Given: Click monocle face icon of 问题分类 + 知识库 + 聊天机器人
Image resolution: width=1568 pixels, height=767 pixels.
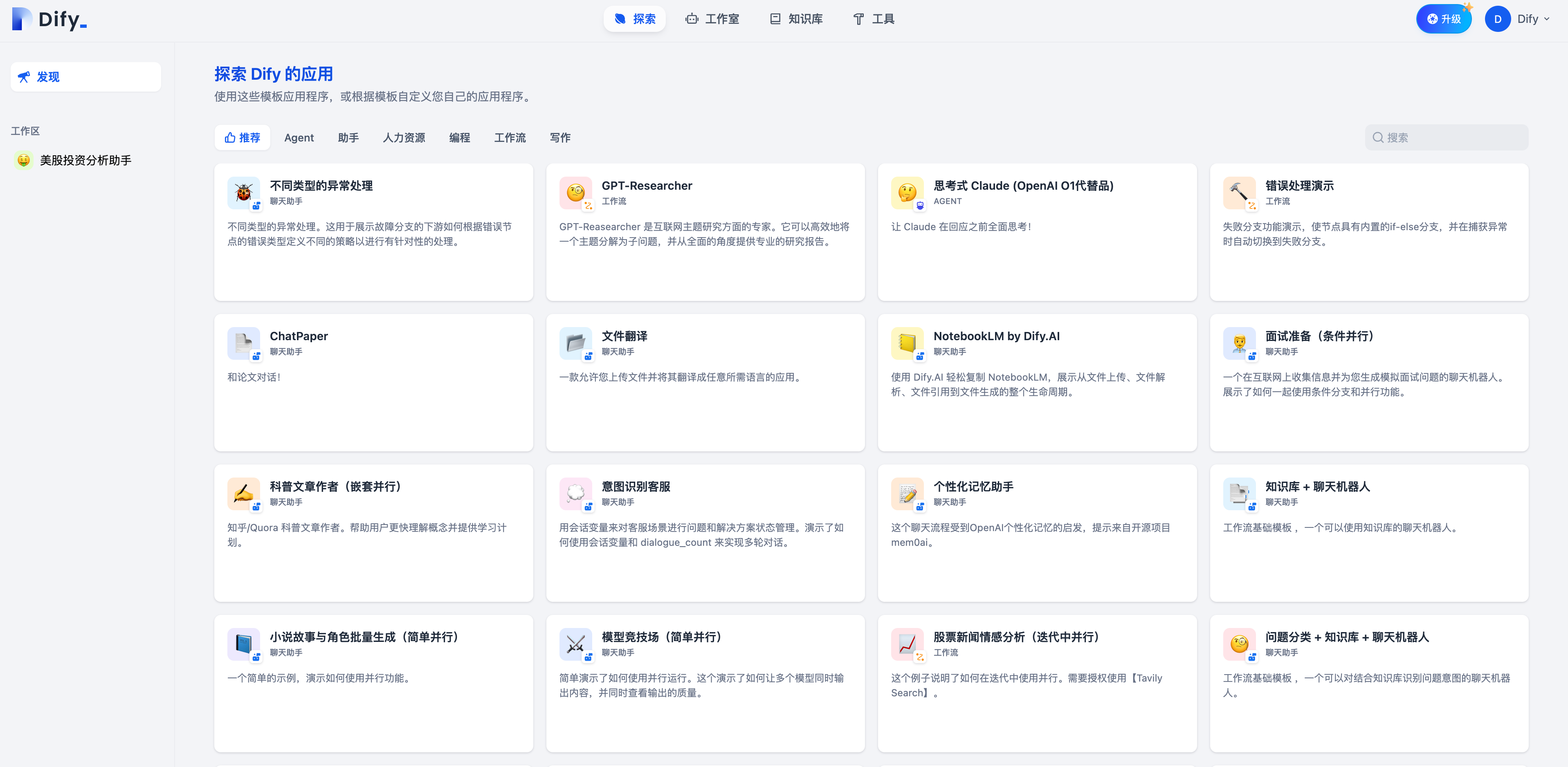Looking at the screenshot, I should (1239, 644).
